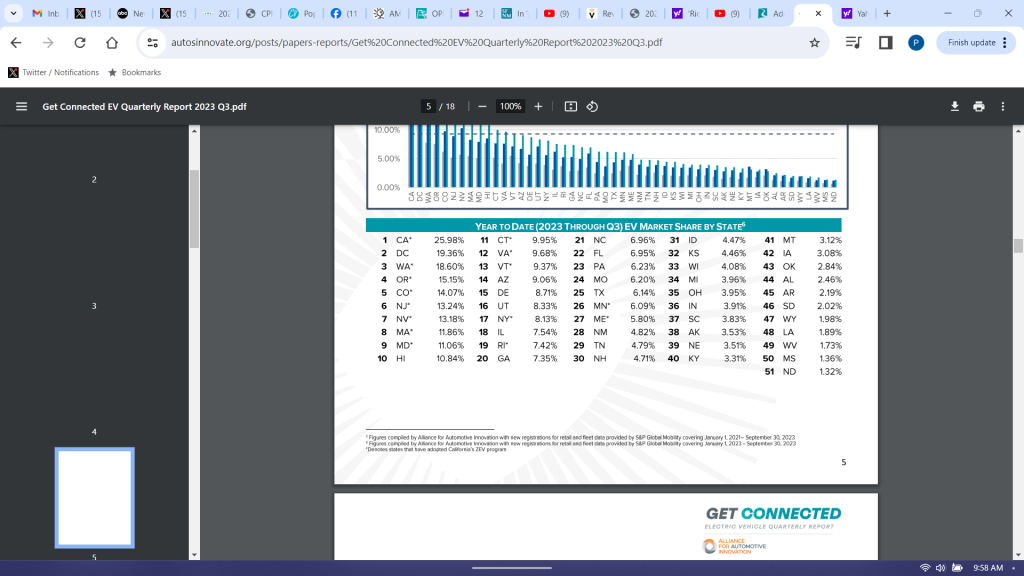Rotate the PDF counterclockwise
1024x576 pixels.
coord(592,107)
